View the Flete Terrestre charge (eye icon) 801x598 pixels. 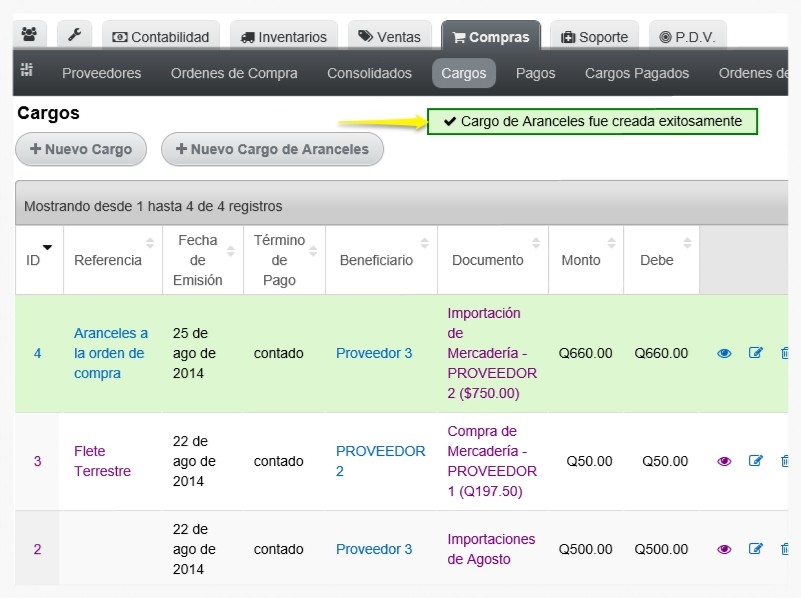(x=724, y=462)
